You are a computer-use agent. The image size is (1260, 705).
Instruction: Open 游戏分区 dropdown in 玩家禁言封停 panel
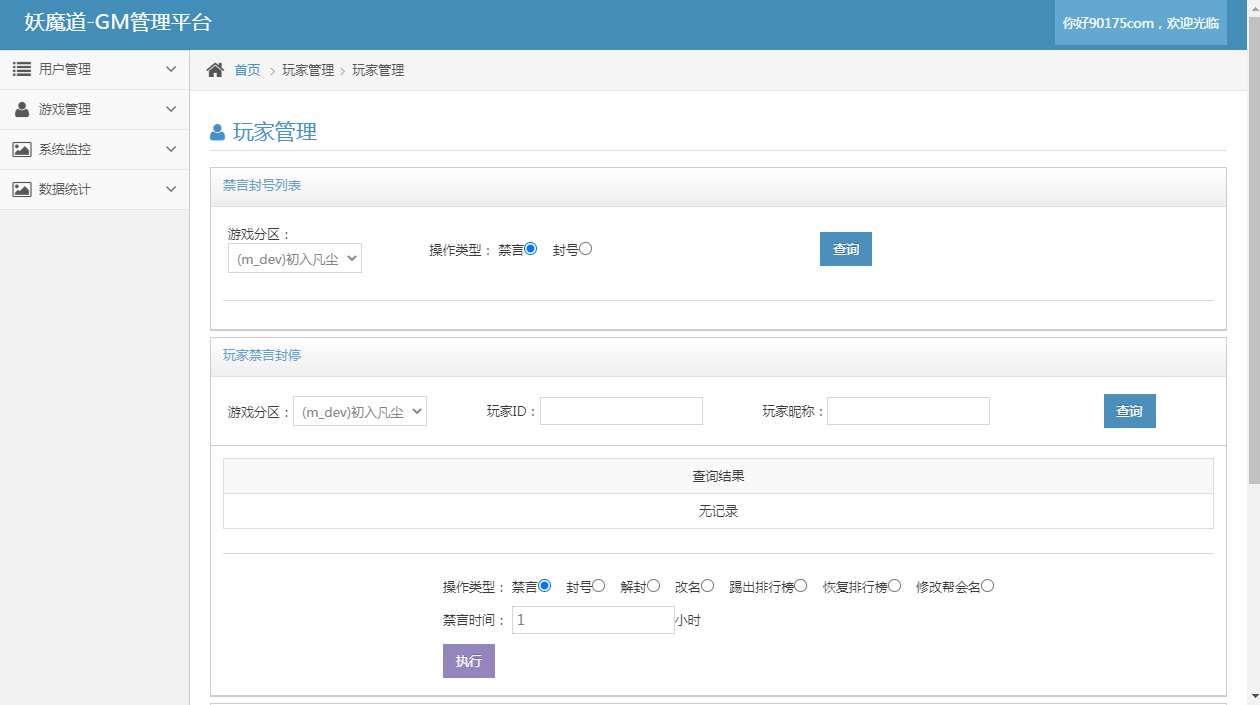tap(360, 411)
